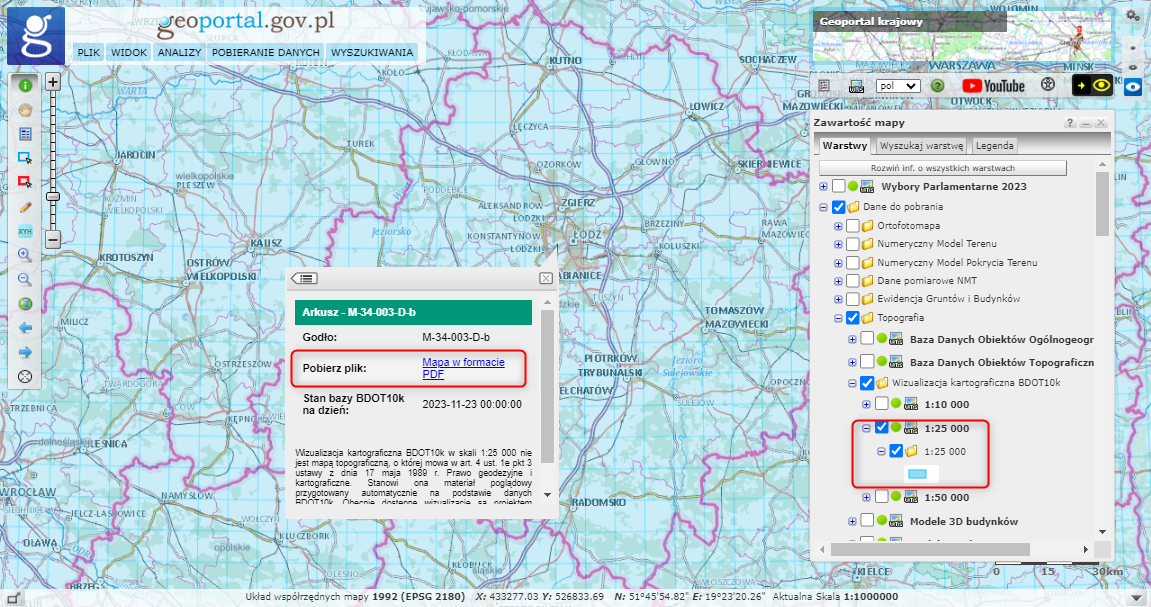This screenshot has height=607, width=1151.
Task: Open the YouTube channel link
Action: pyautogui.click(x=993, y=85)
